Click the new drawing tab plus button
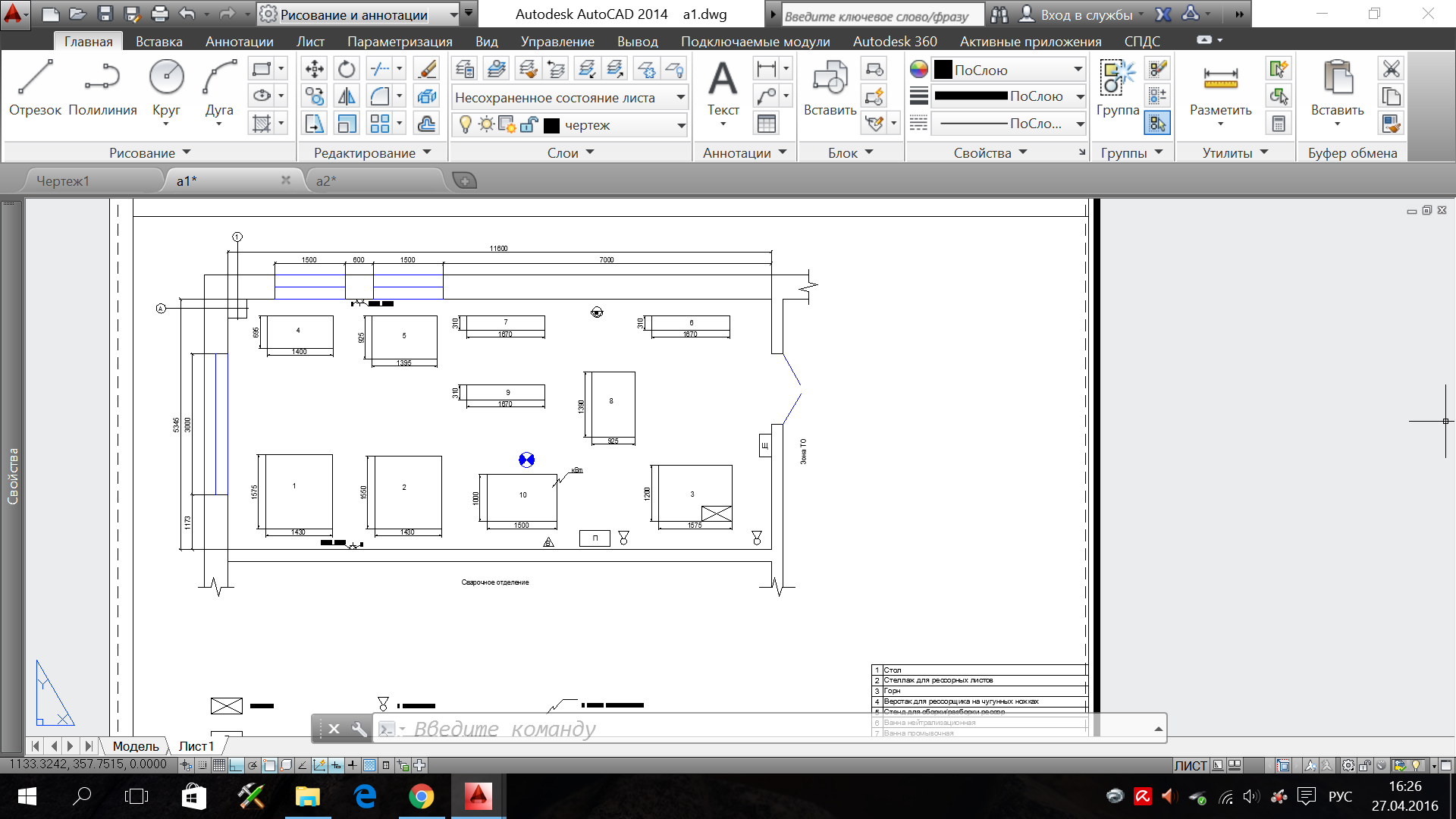1456x819 pixels. (464, 180)
